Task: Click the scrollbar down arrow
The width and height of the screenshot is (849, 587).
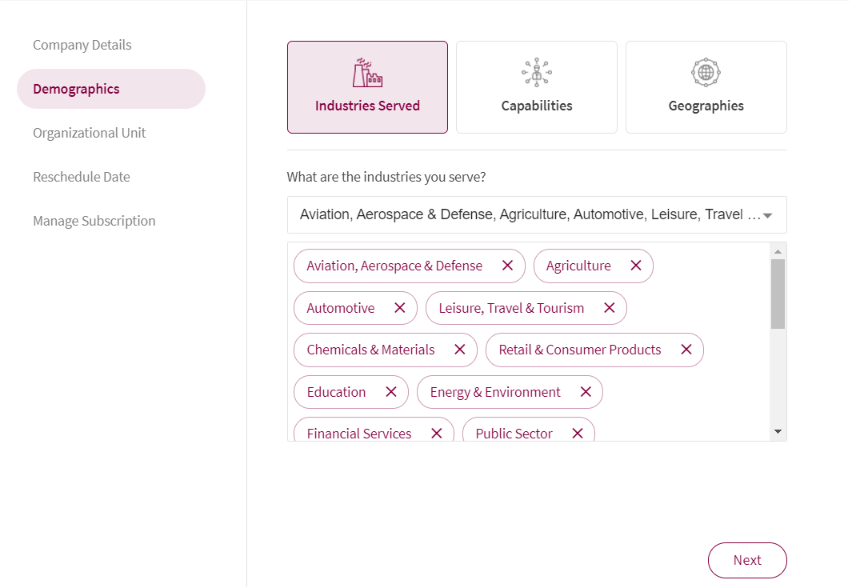Action: [x=778, y=432]
